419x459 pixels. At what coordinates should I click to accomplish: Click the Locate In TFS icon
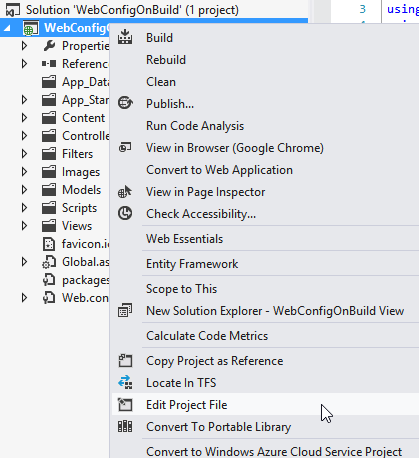(125, 382)
